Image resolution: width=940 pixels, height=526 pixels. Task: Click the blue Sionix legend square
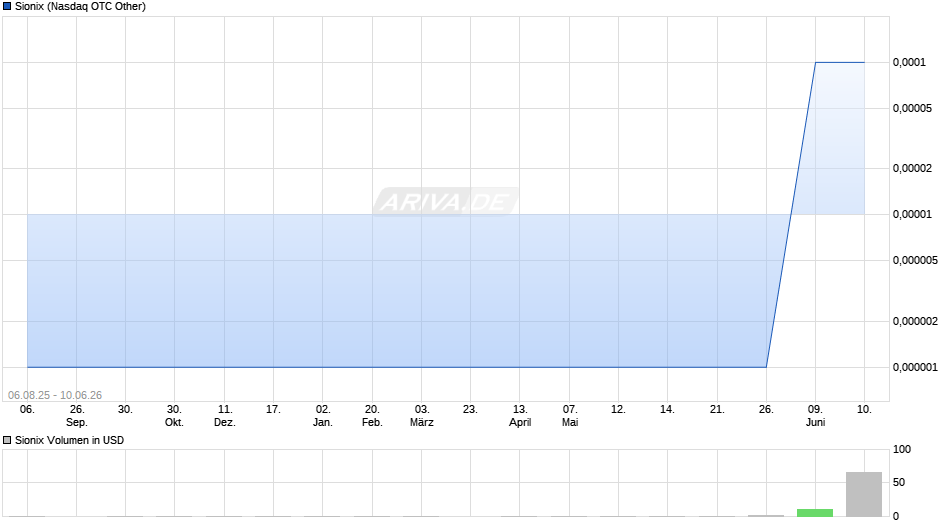(x=7, y=7)
